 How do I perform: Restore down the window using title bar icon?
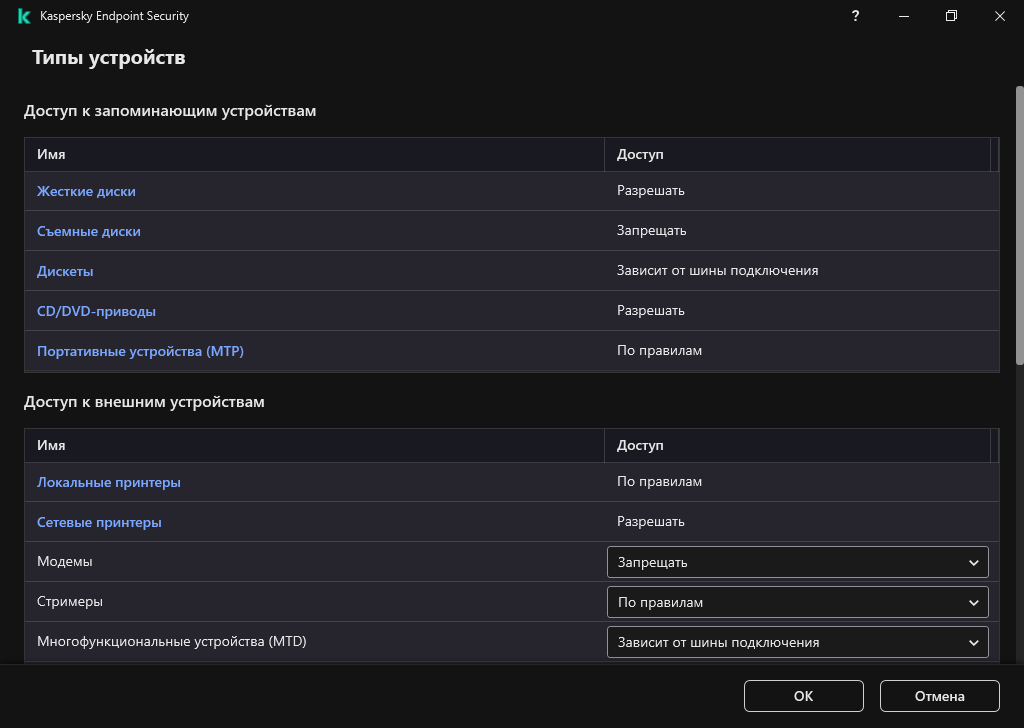coord(952,16)
